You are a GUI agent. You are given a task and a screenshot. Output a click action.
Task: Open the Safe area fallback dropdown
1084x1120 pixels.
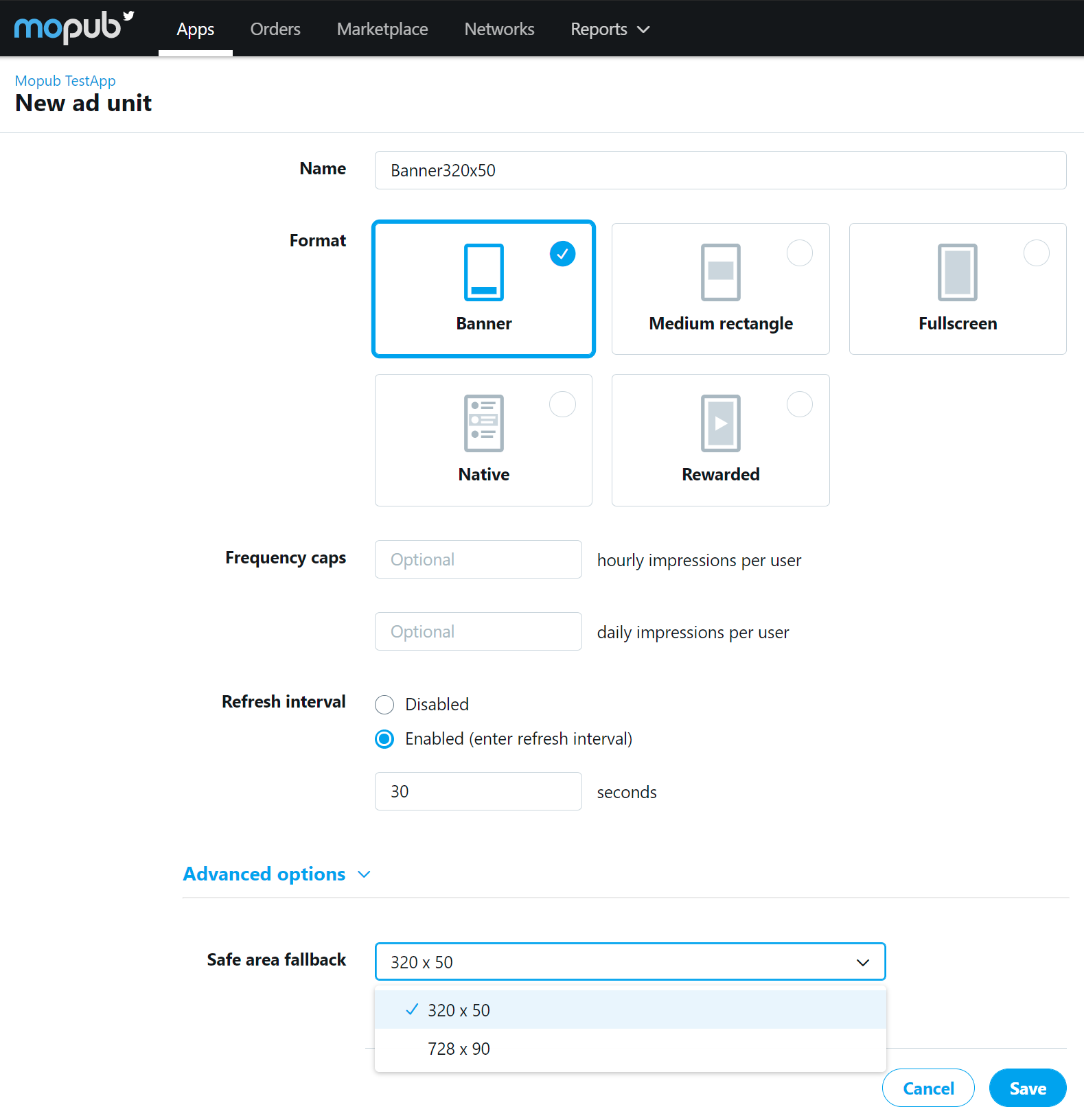(x=630, y=961)
